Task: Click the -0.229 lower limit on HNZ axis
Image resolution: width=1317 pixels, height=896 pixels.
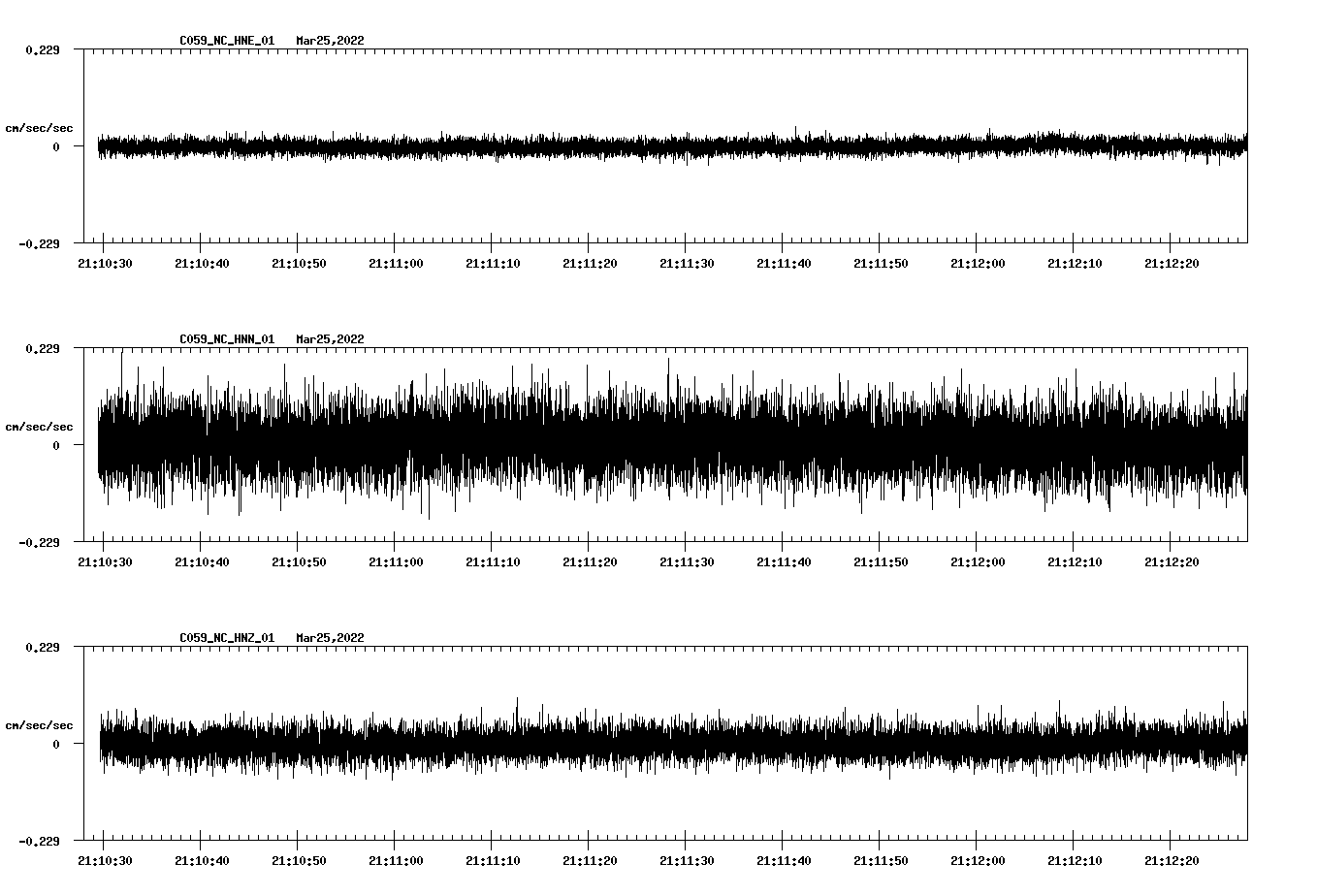Action: click(x=39, y=841)
